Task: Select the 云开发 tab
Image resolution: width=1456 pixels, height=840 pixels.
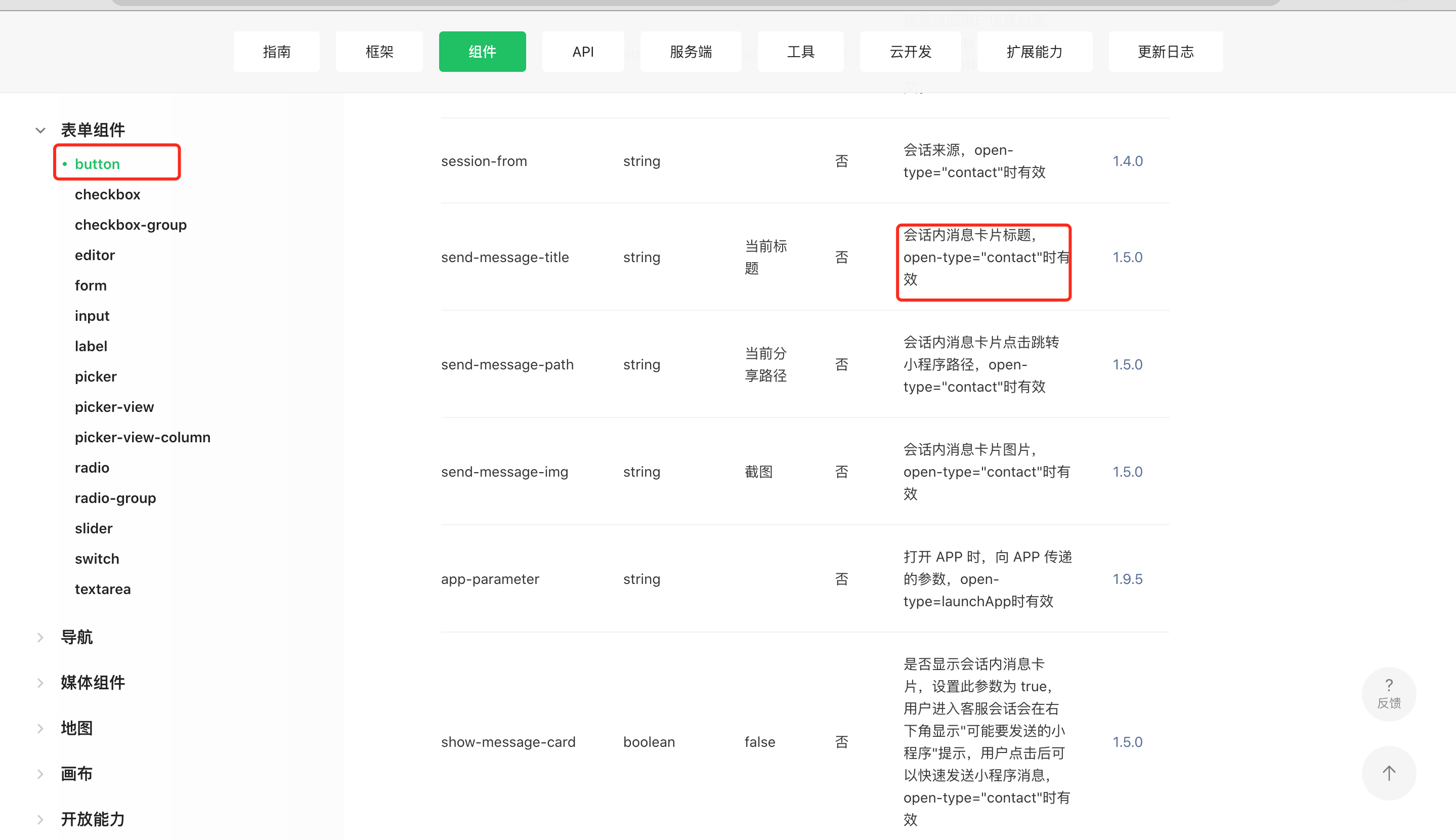Action: pyautogui.click(x=910, y=52)
